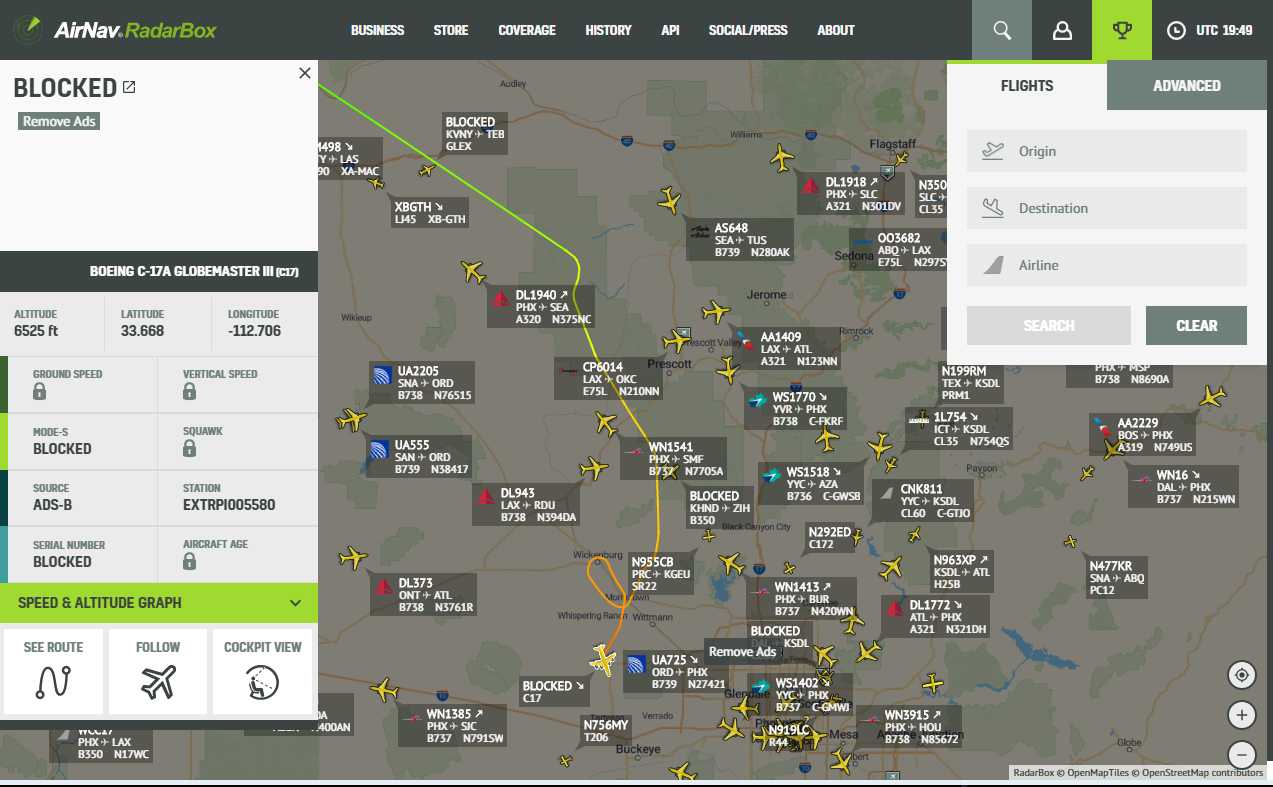Click the DL1772 Delta airline logo
1273x787 pixels.
(x=895, y=609)
